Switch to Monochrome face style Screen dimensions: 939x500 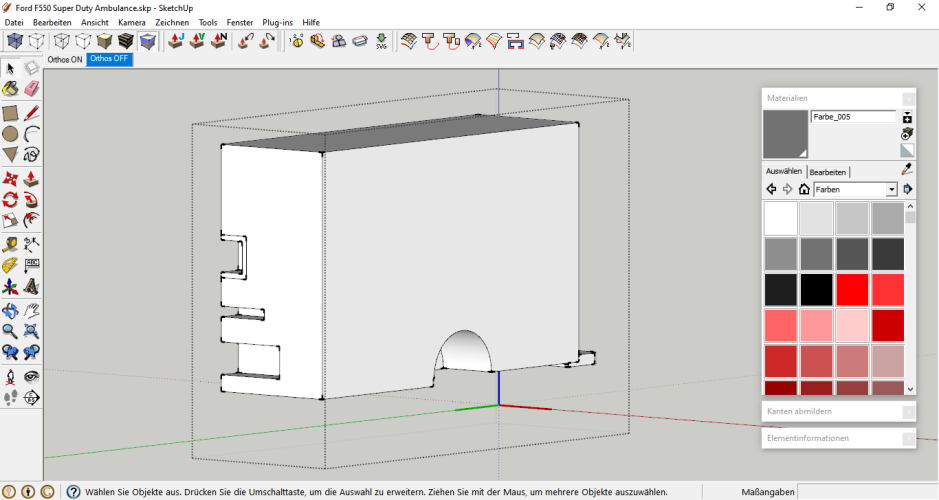coord(147,41)
